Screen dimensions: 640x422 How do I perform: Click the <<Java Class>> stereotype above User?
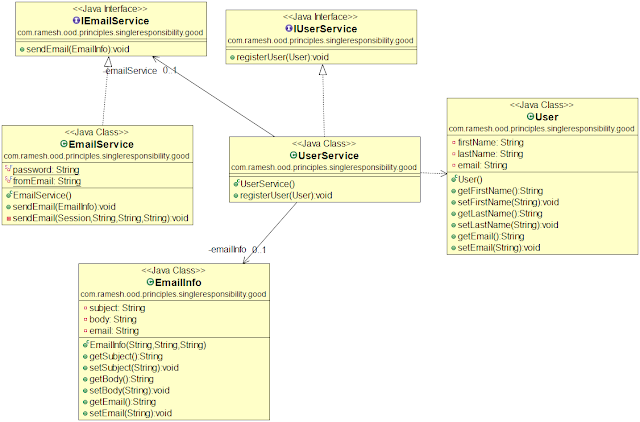pos(542,105)
